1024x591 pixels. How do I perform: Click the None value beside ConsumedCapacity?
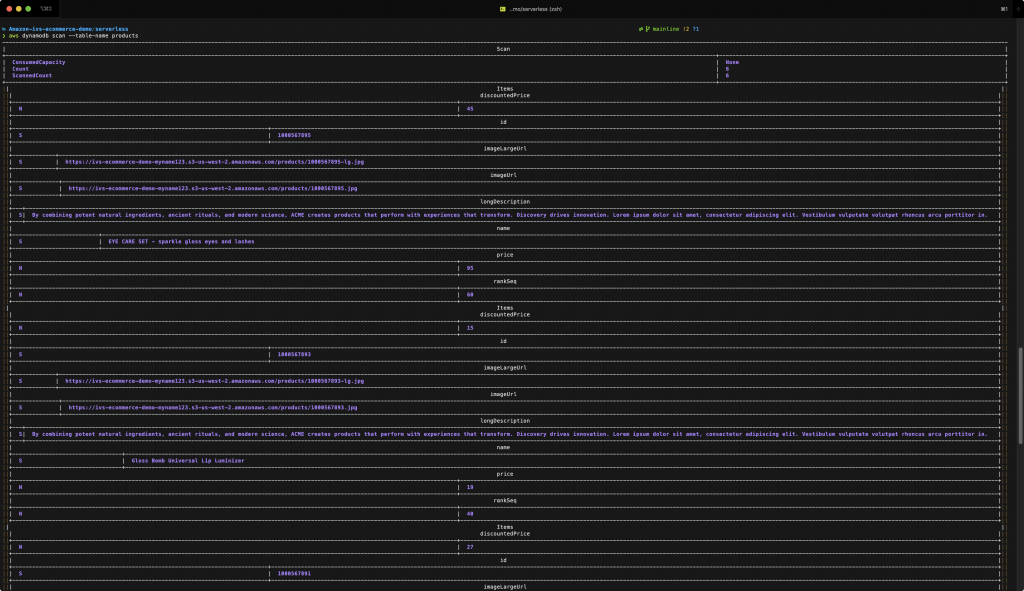[x=732, y=61]
